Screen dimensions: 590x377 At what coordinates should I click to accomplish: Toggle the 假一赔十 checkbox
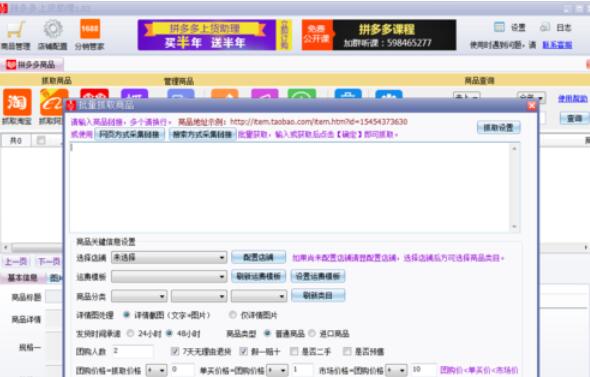click(x=243, y=351)
